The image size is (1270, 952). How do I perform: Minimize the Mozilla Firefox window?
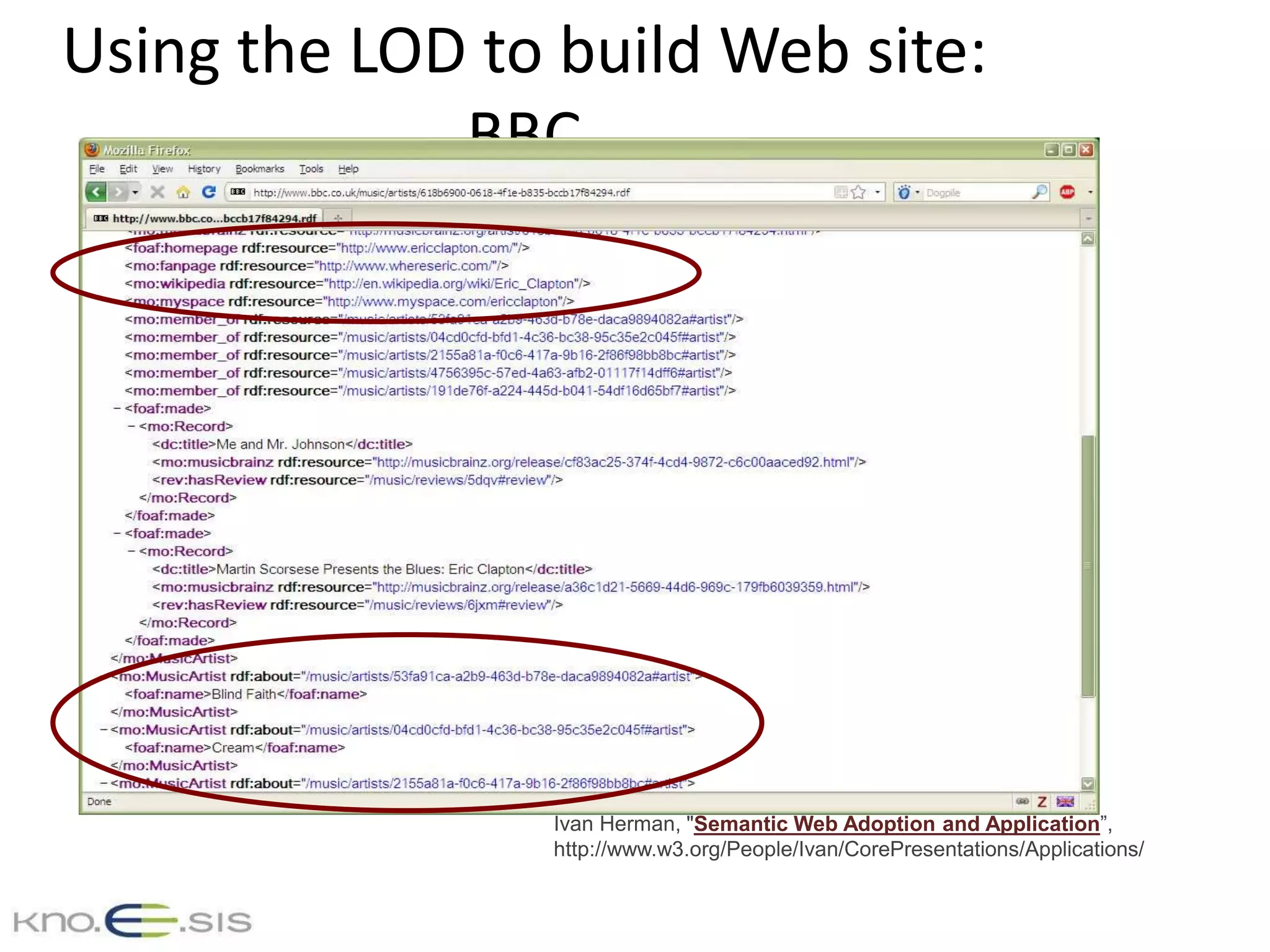tap(1052, 150)
